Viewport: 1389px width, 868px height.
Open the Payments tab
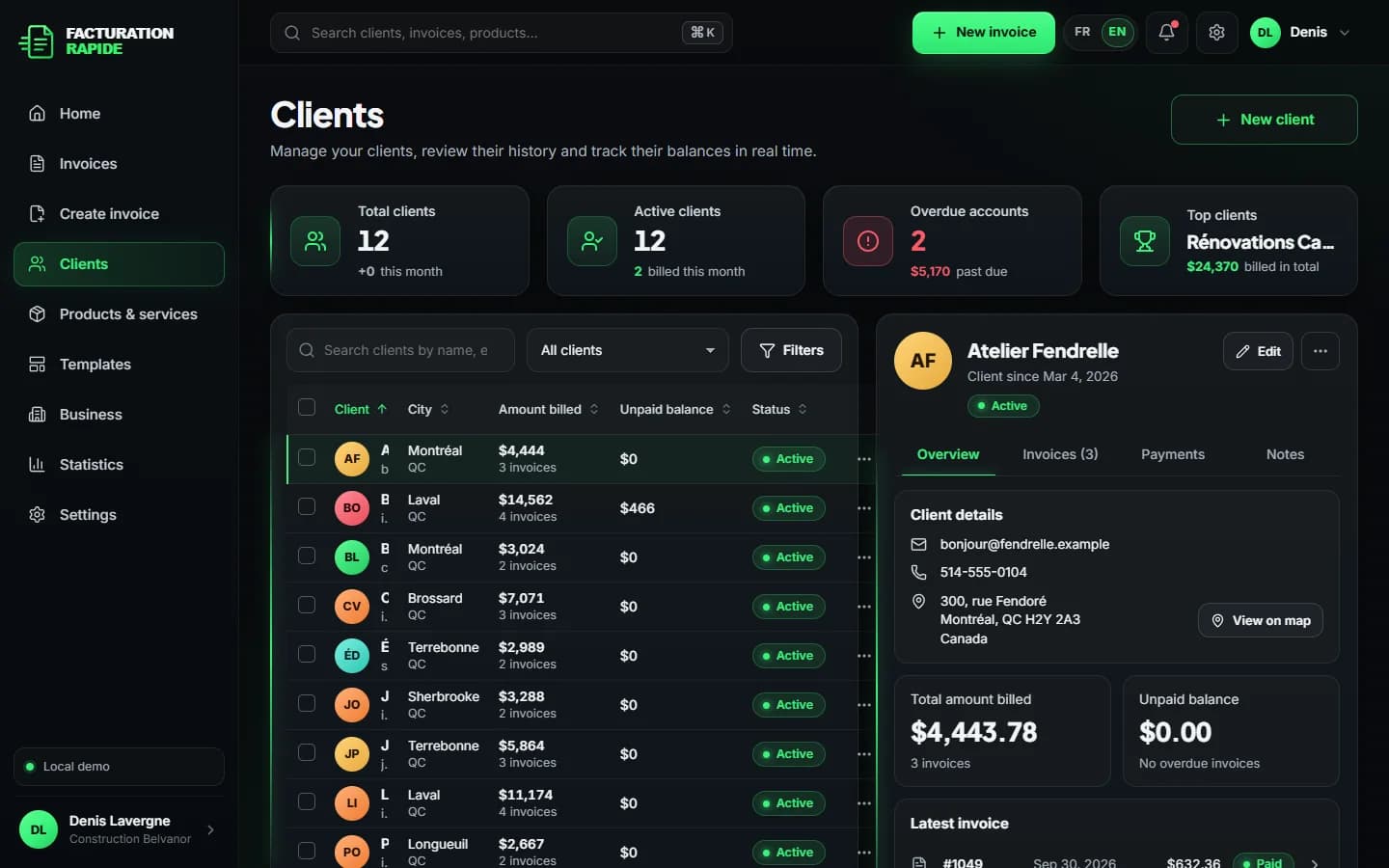click(1173, 454)
